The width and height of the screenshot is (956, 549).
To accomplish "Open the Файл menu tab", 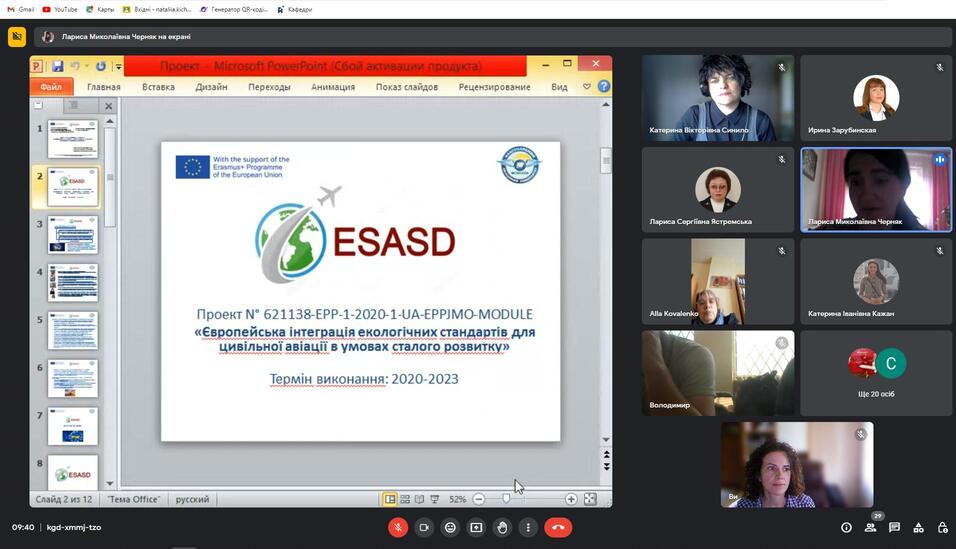I will click(x=51, y=87).
